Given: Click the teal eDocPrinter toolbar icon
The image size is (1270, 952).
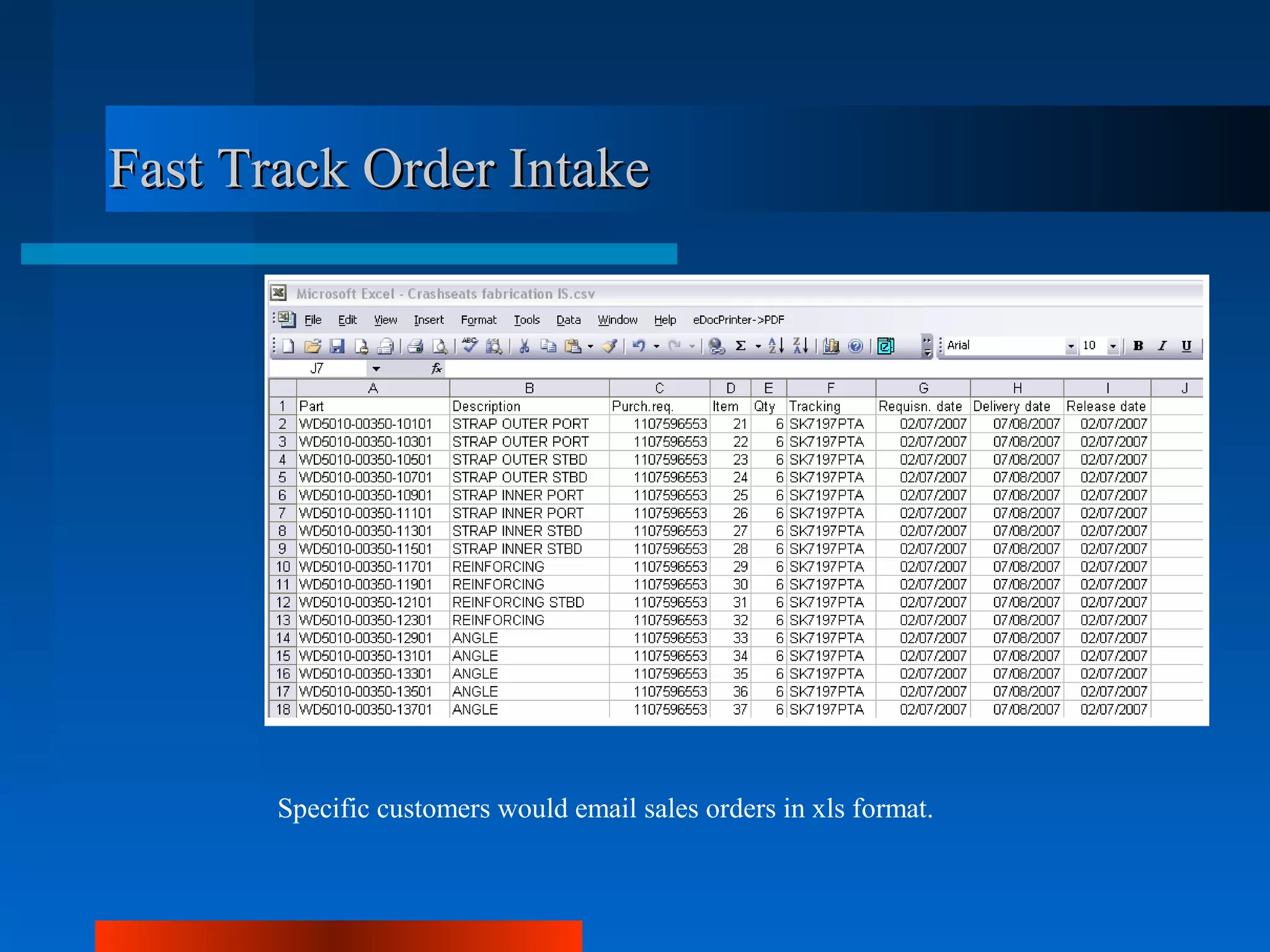Looking at the screenshot, I should [x=886, y=346].
